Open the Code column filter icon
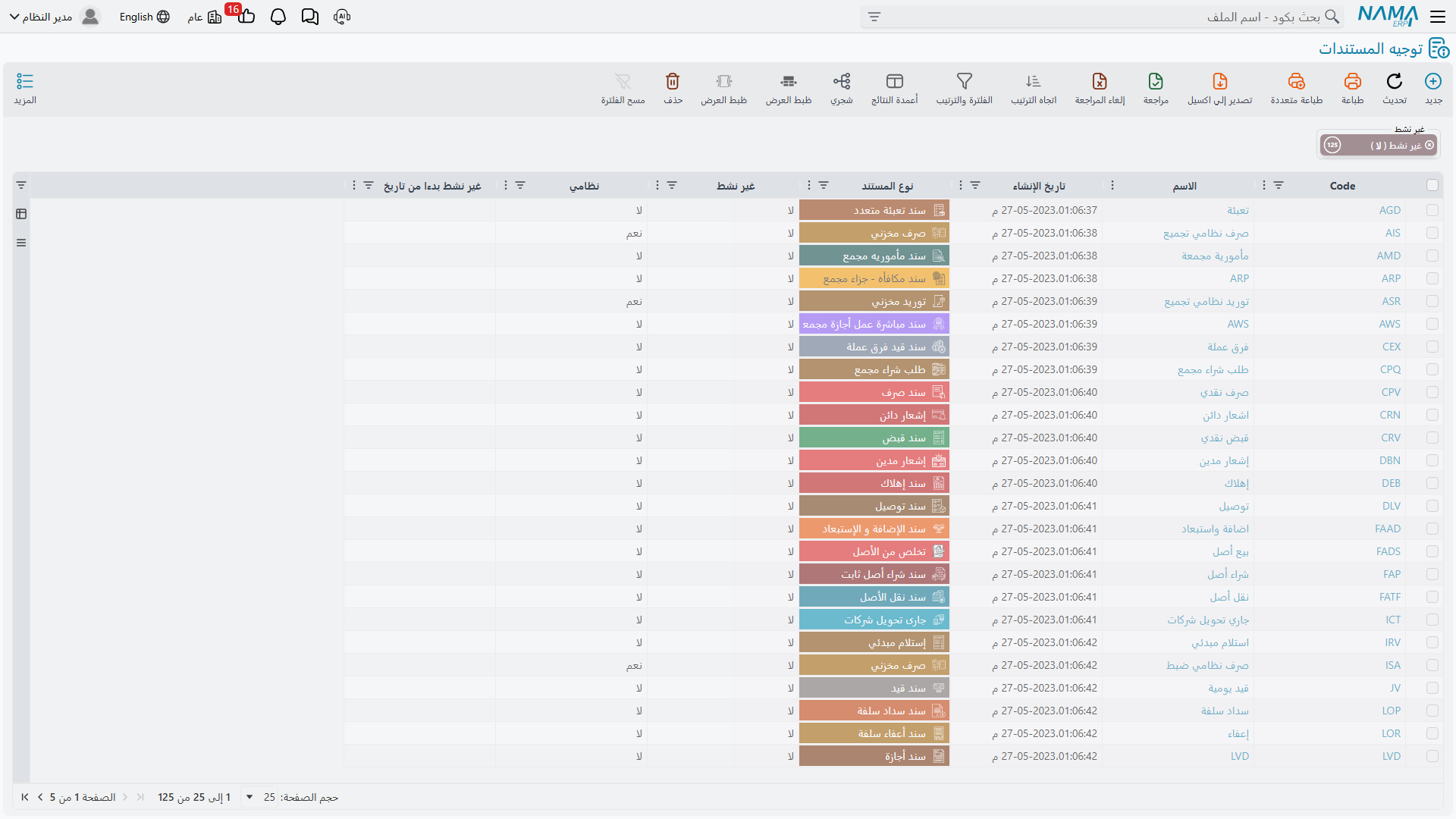The height and width of the screenshot is (819, 1456). point(1279,186)
